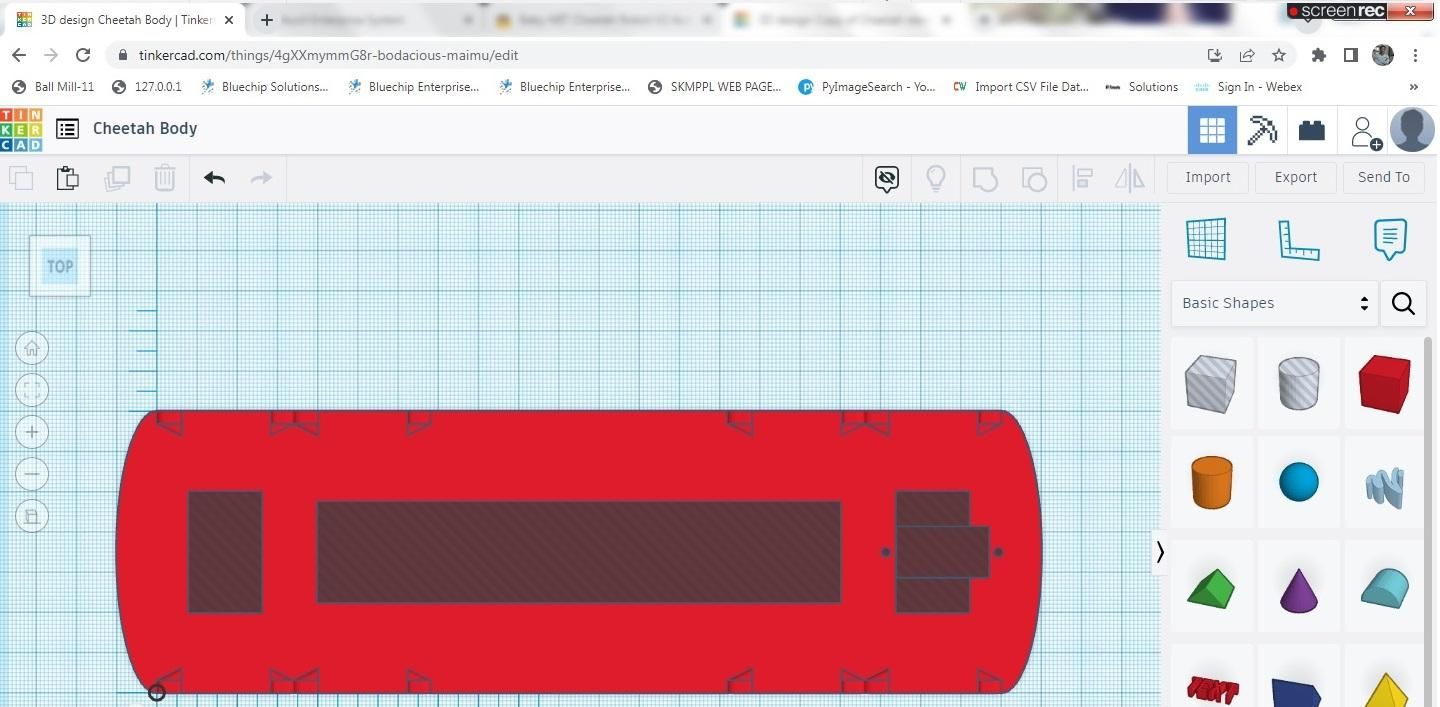Click the Export button
This screenshot has width=1440, height=707.
point(1295,177)
